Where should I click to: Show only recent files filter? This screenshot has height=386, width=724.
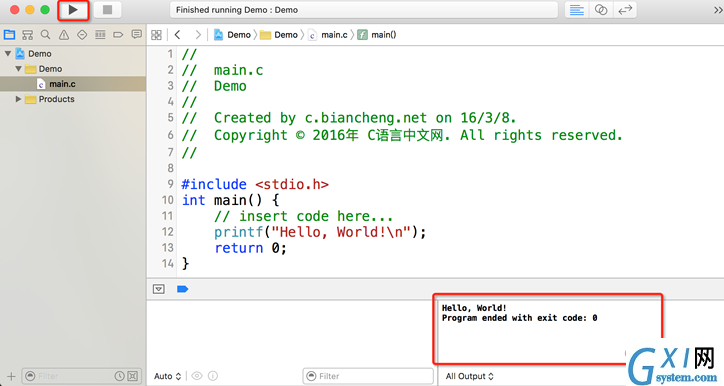pos(119,376)
